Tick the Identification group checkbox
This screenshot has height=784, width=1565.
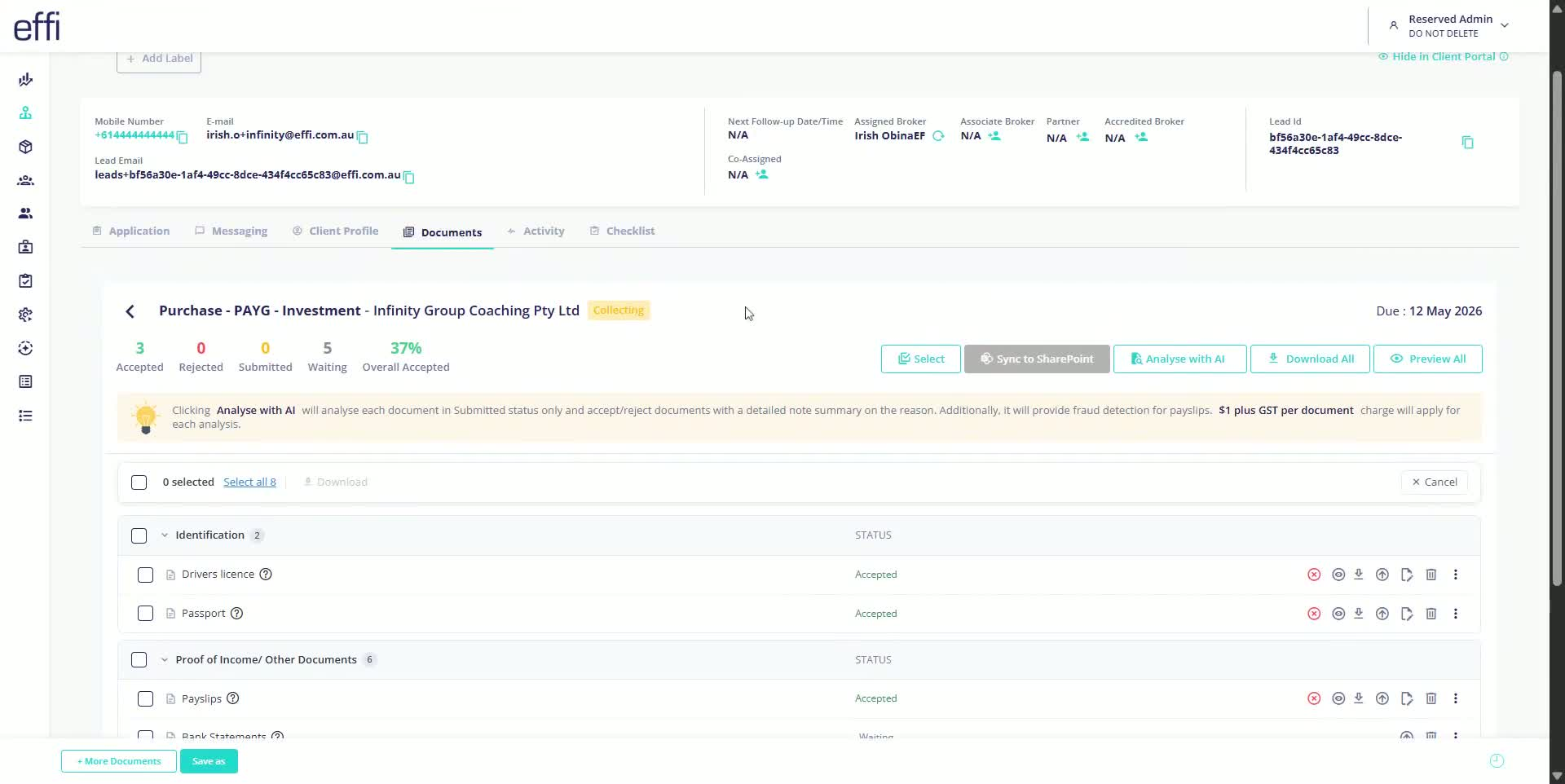[139, 535]
